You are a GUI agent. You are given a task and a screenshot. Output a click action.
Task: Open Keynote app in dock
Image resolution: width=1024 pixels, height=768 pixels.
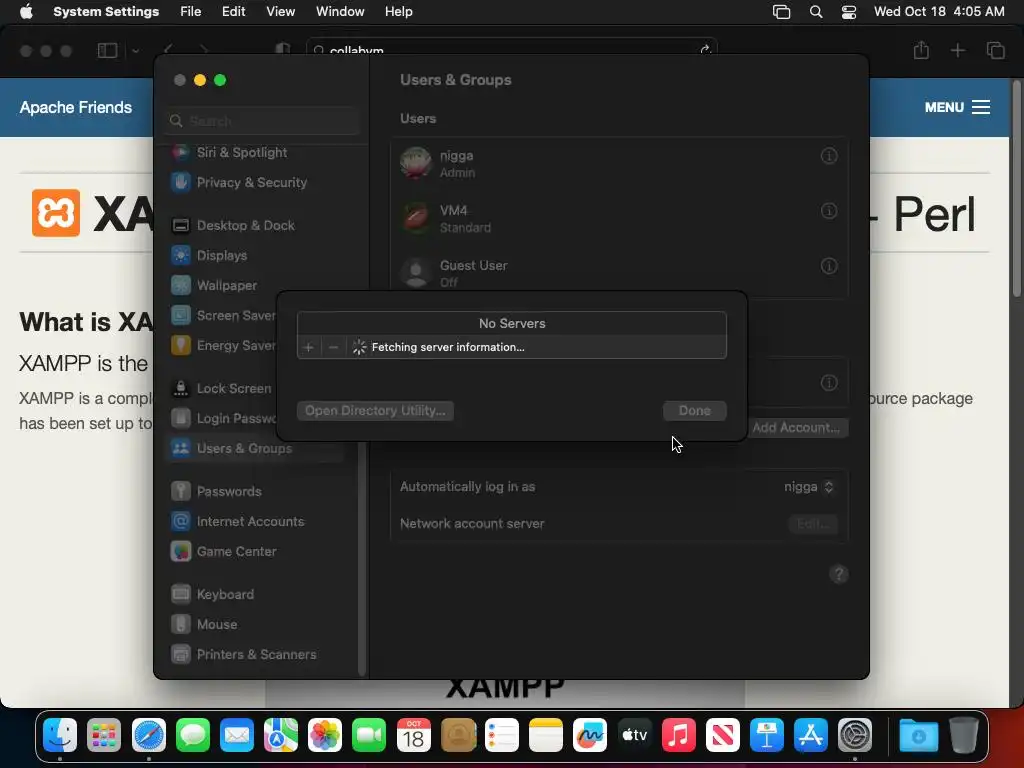point(767,735)
